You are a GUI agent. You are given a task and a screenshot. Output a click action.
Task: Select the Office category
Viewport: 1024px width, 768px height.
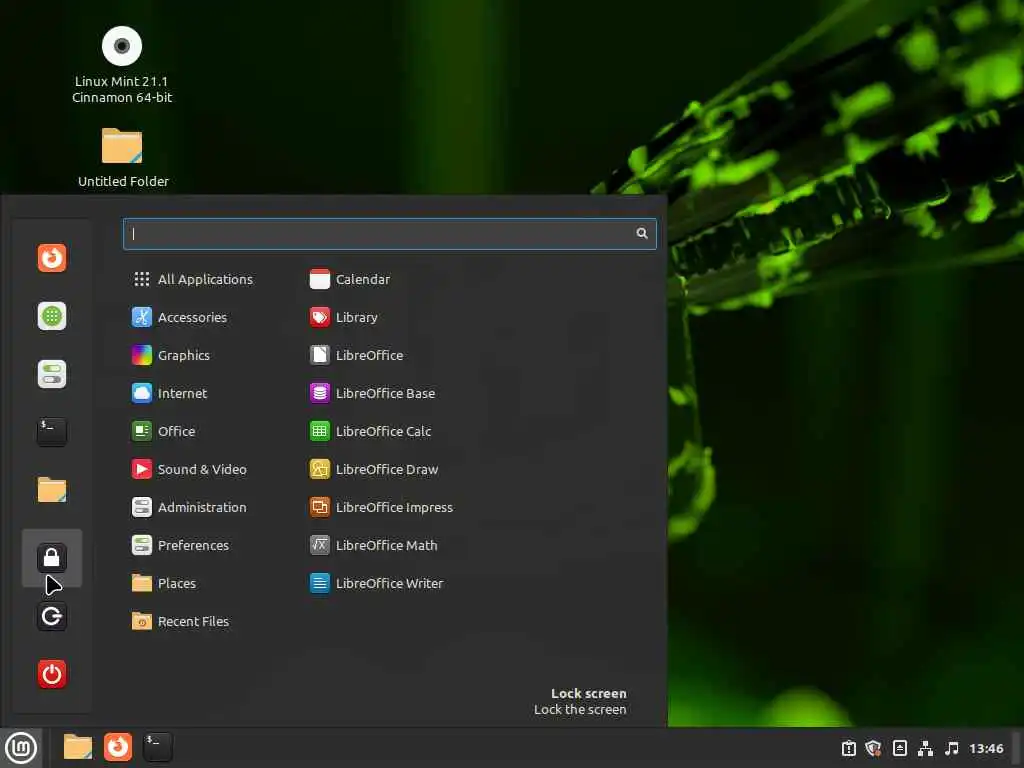pos(164,431)
